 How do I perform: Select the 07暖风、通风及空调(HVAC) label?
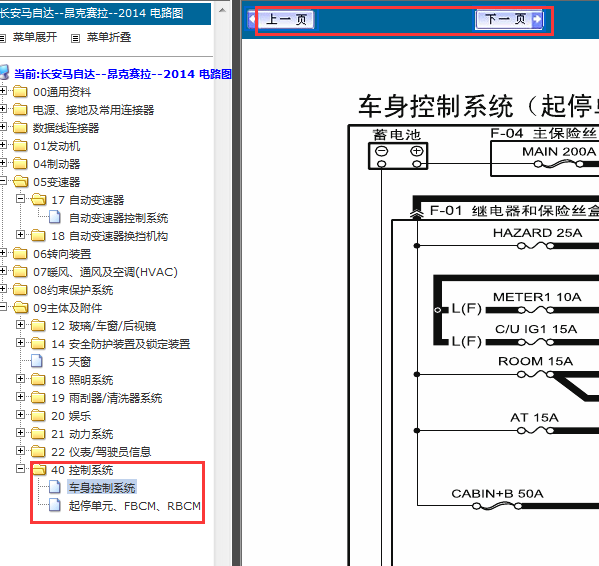tap(105, 272)
